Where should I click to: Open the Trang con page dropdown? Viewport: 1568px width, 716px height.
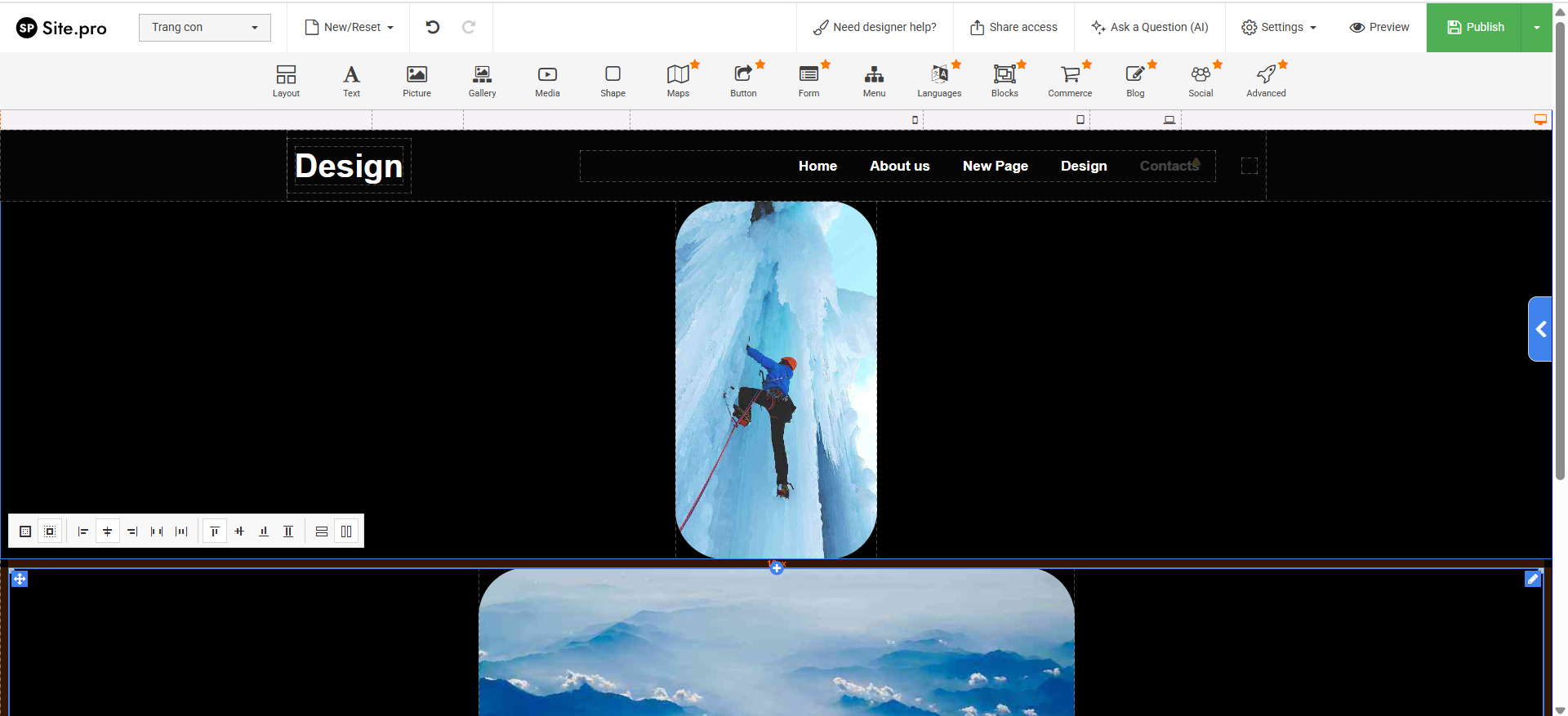204,27
